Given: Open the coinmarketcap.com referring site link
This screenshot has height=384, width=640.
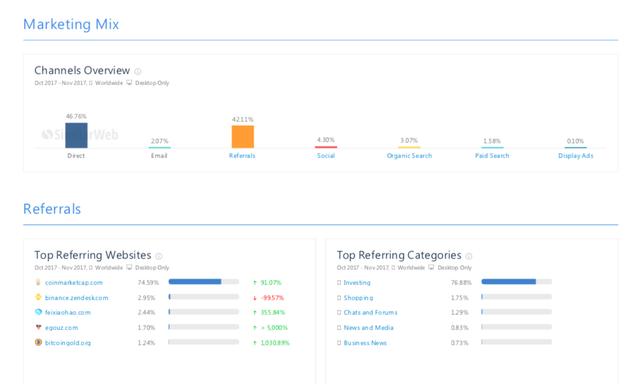Looking at the screenshot, I should 74,282.
